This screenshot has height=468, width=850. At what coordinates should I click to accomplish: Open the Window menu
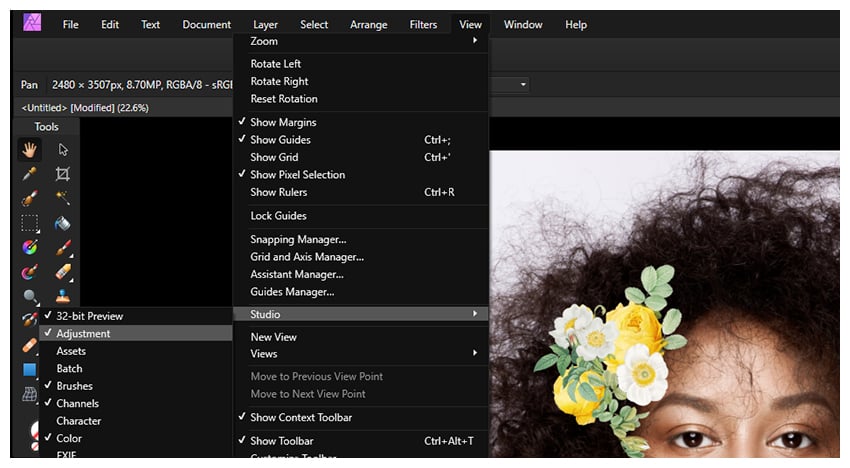pos(523,24)
